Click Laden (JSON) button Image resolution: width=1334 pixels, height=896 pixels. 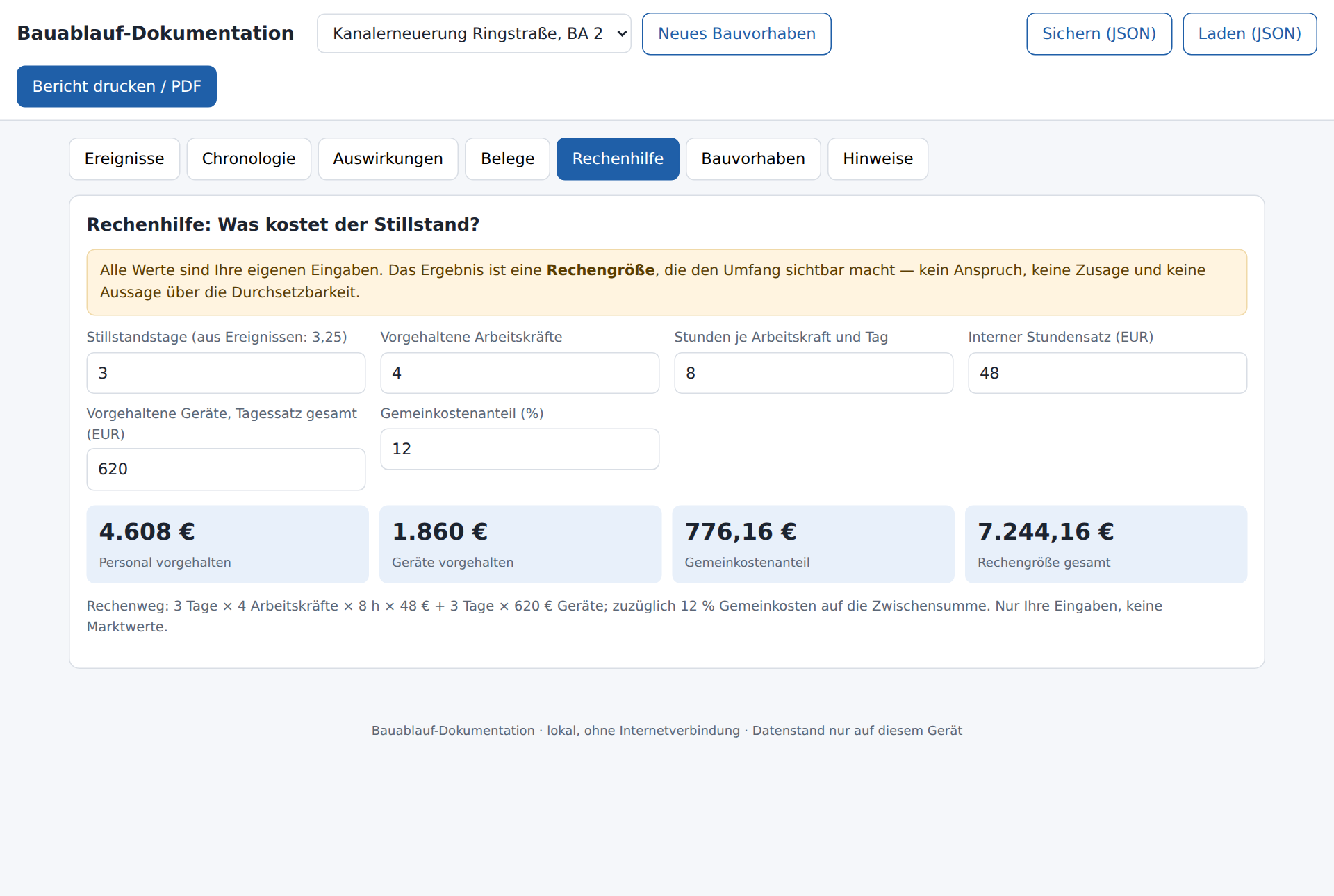click(1249, 33)
